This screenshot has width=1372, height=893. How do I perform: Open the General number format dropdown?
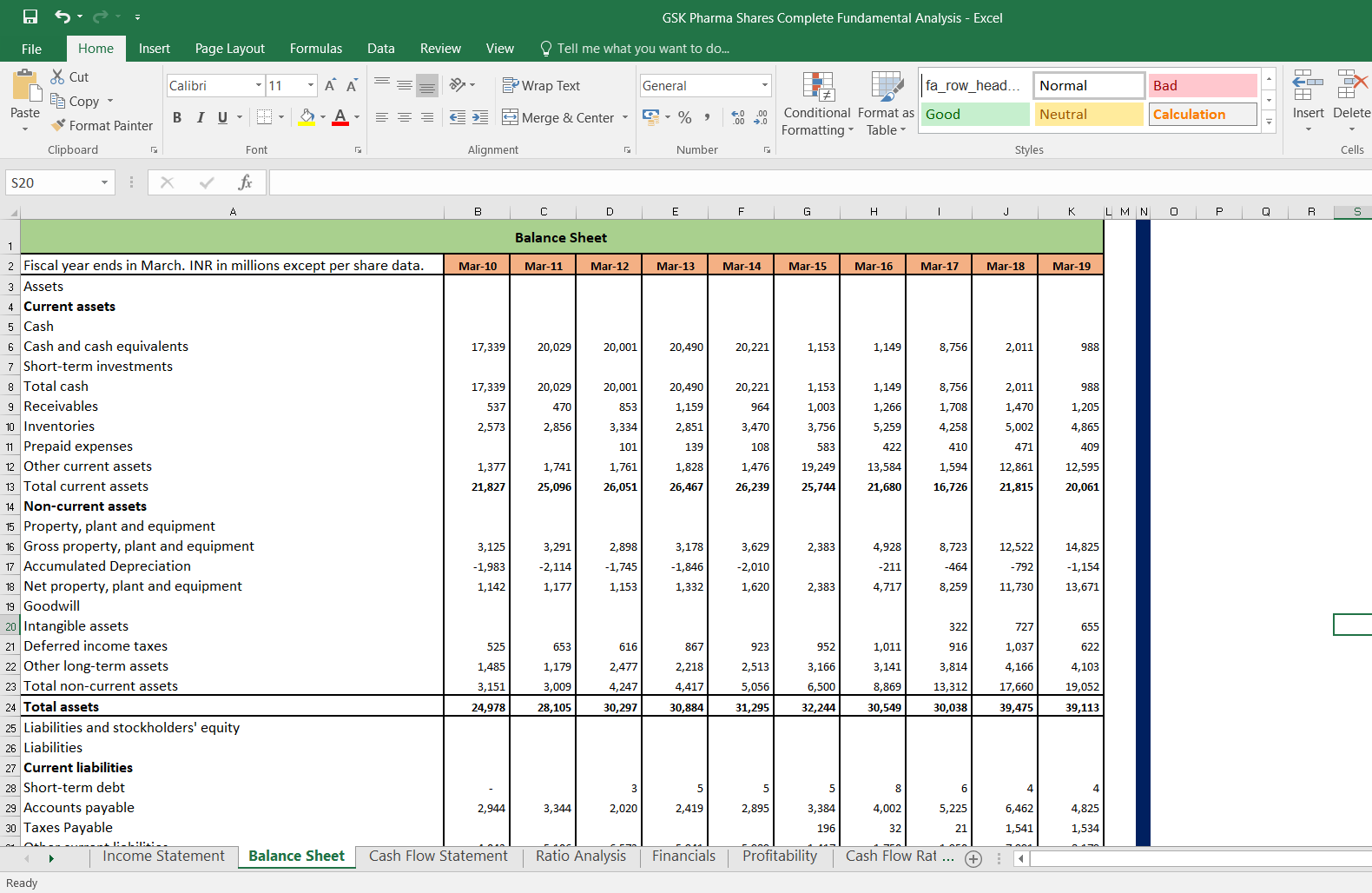(x=764, y=85)
